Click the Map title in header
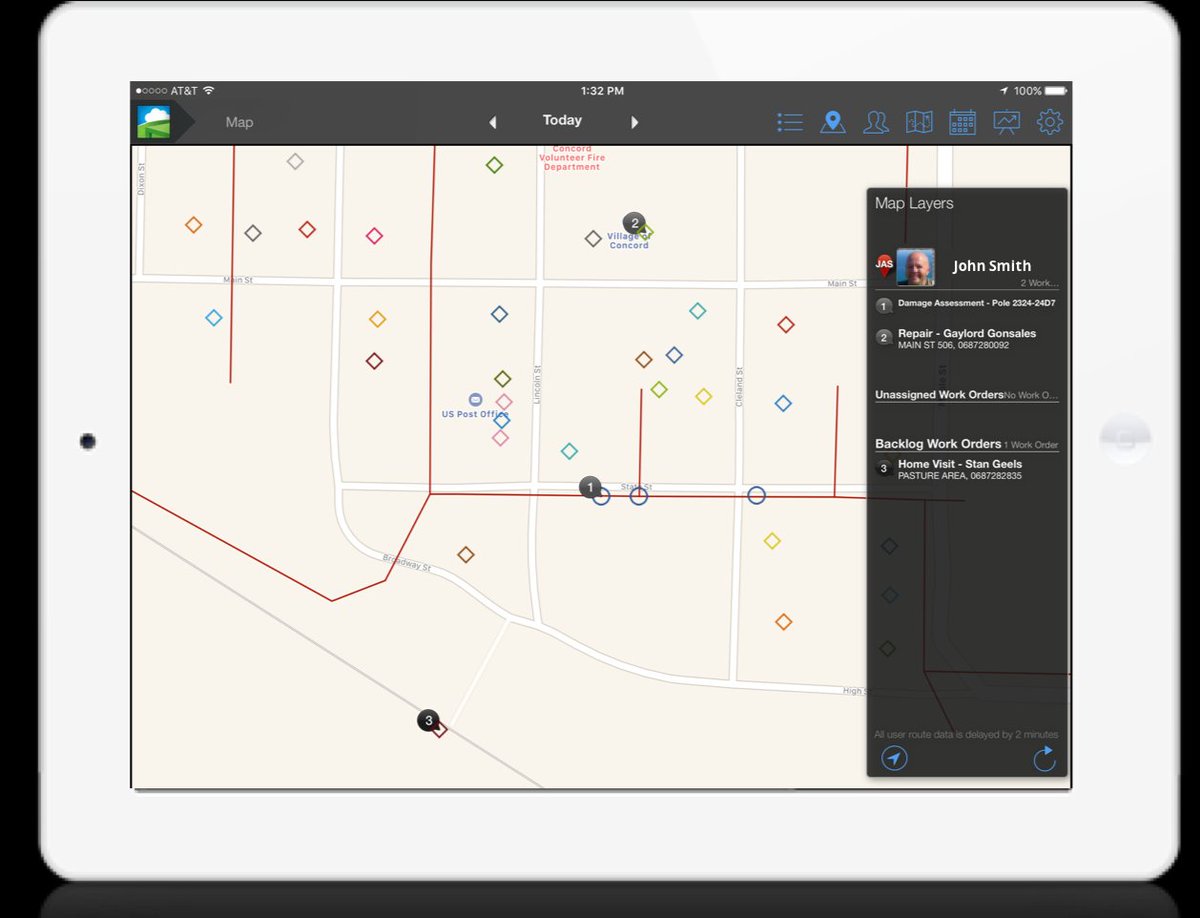 pos(239,122)
